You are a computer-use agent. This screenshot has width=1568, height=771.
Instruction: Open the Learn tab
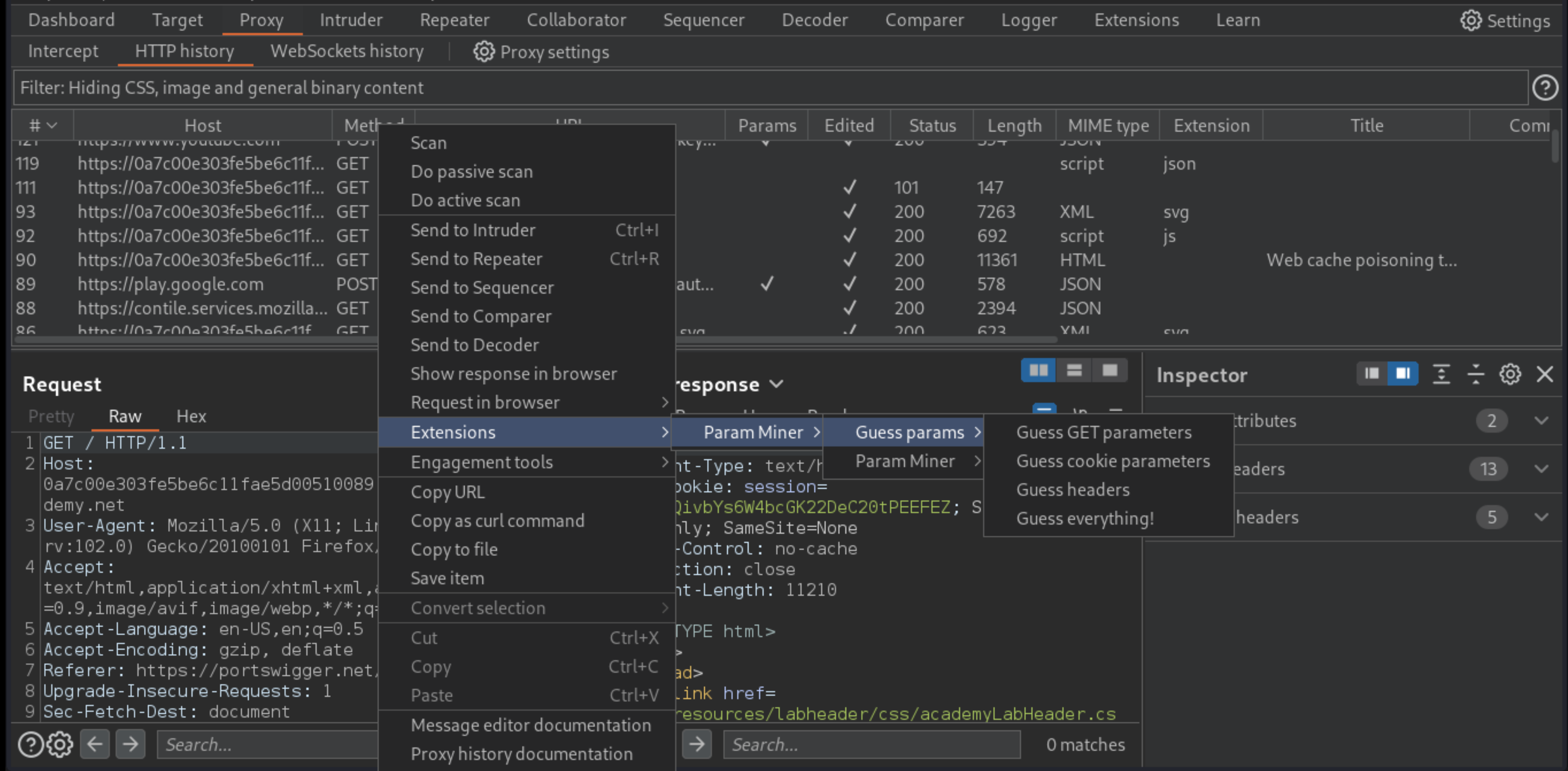pos(1238,20)
